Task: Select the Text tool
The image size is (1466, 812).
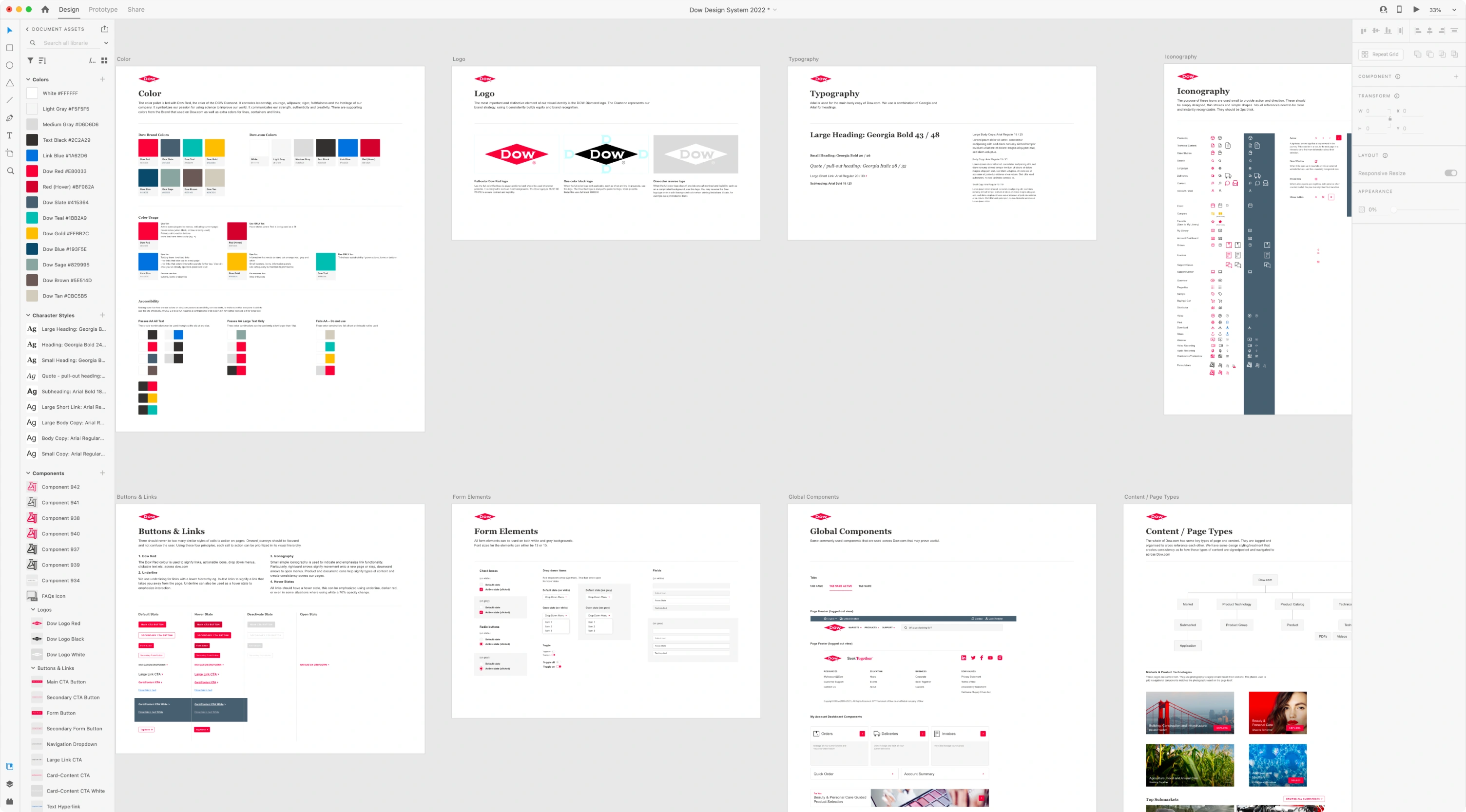Action: [x=10, y=135]
